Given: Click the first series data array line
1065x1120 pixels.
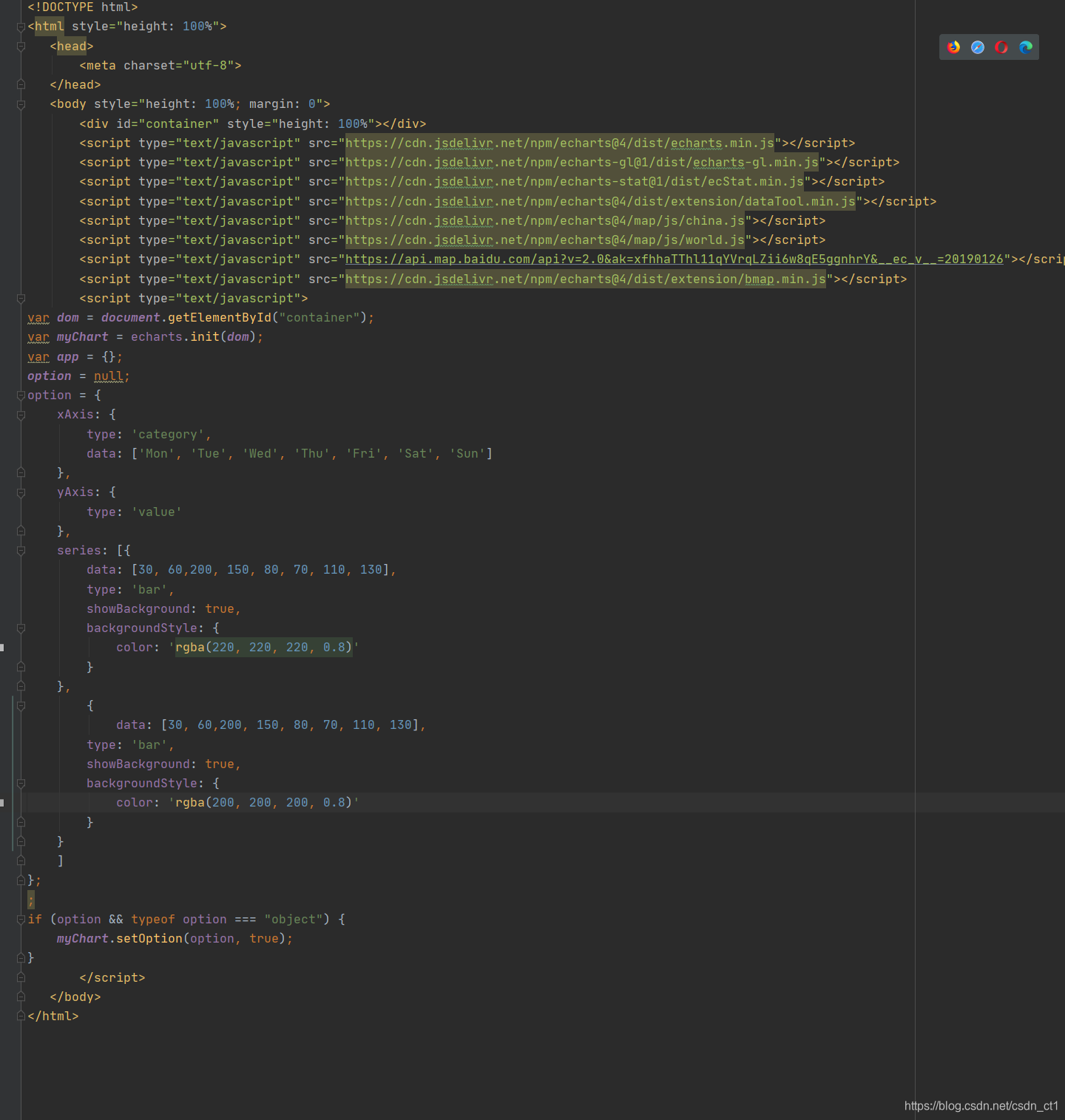Looking at the screenshot, I should [x=242, y=570].
